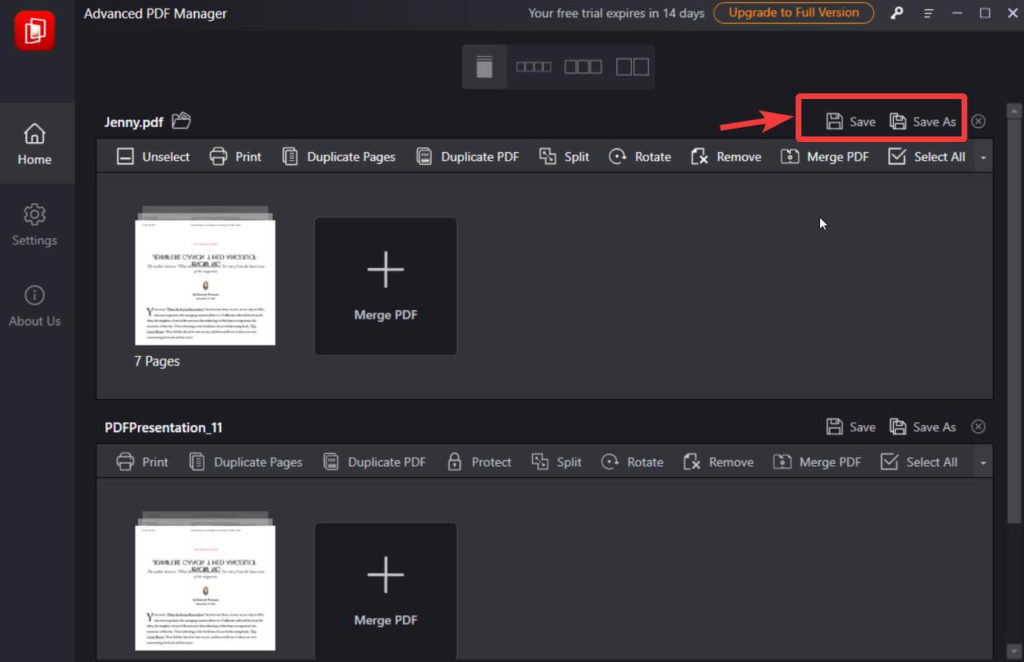Open the About Us info page

pyautogui.click(x=35, y=306)
